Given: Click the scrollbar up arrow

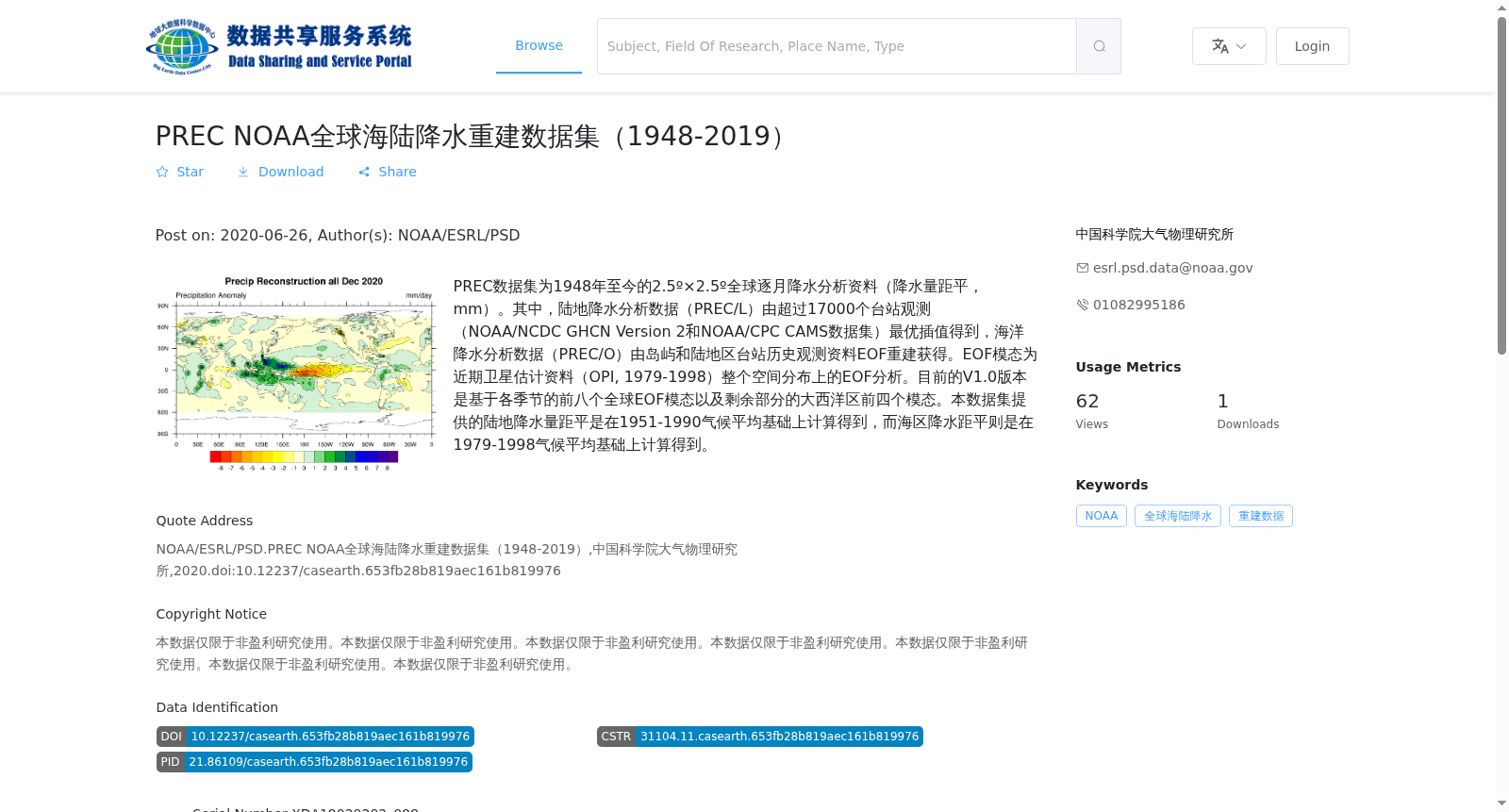Looking at the screenshot, I should [x=1501, y=8].
